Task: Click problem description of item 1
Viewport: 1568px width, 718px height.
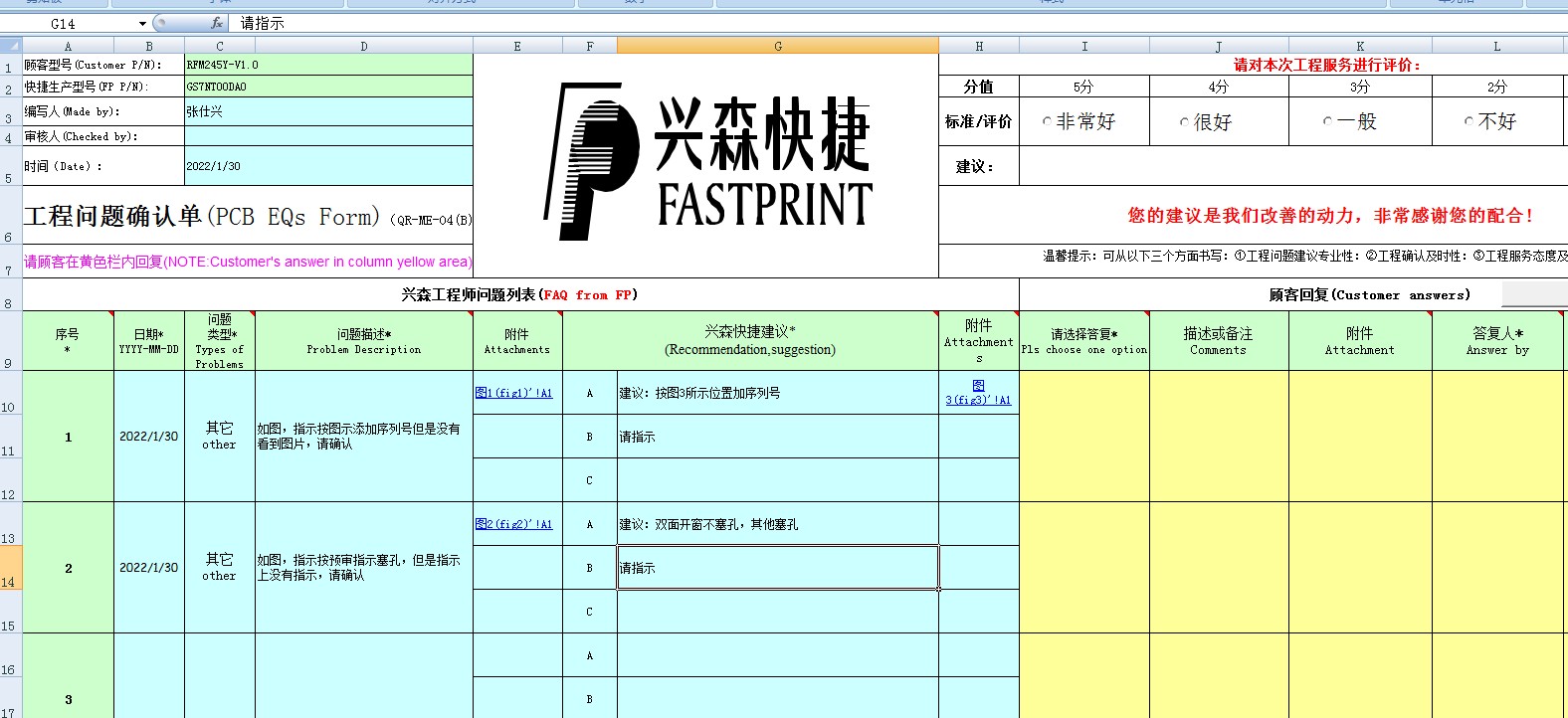Action: (364, 437)
